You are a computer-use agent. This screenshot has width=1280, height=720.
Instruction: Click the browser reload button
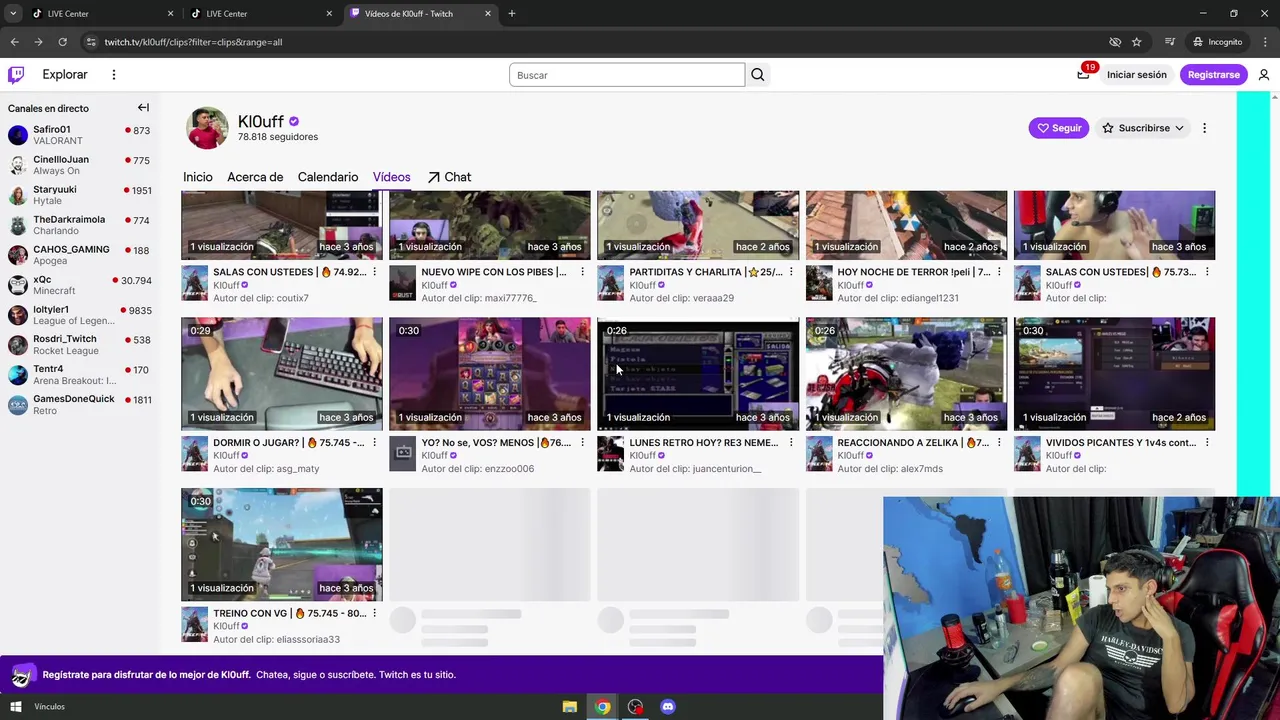(62, 42)
